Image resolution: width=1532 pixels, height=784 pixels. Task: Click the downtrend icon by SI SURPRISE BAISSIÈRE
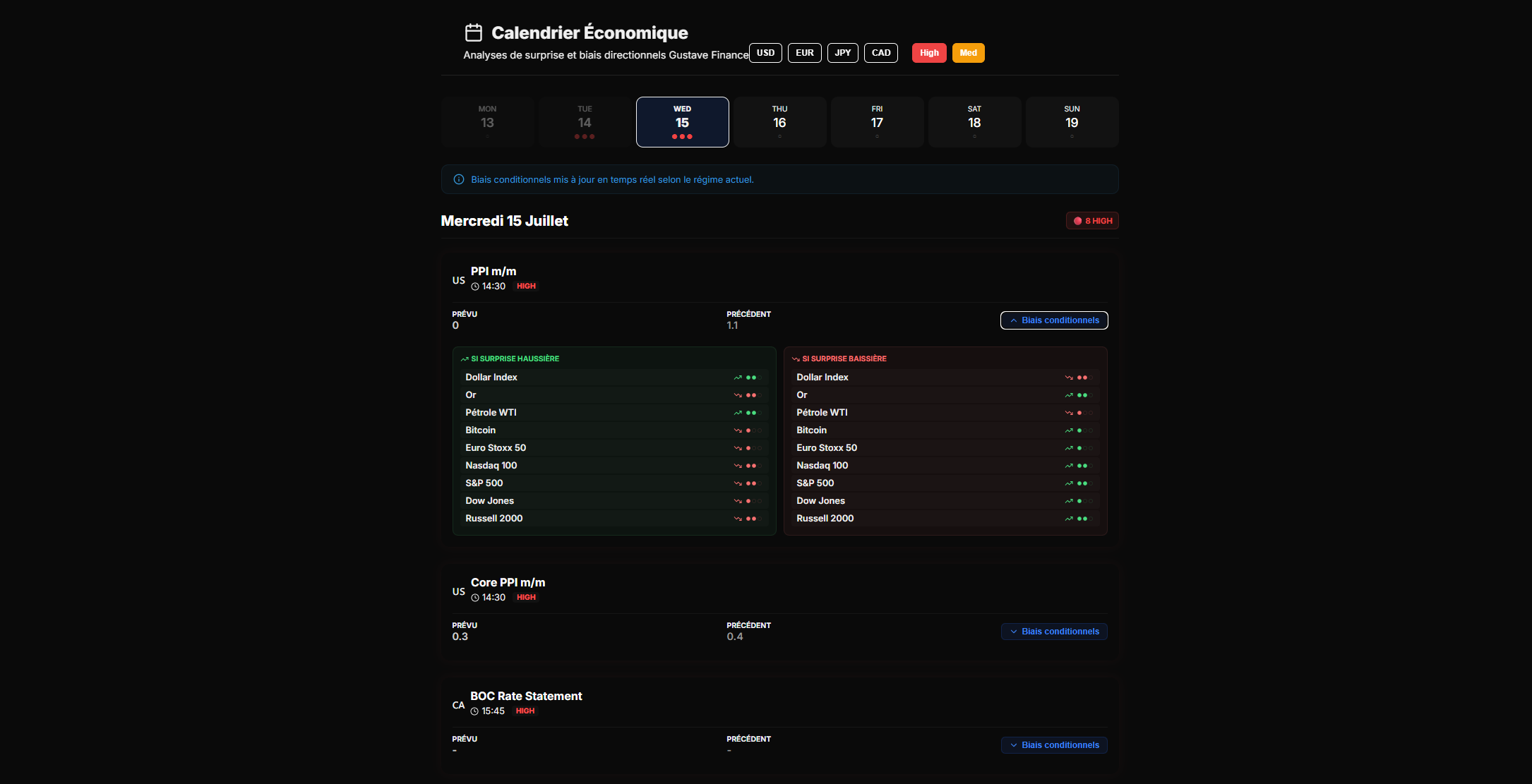(796, 359)
